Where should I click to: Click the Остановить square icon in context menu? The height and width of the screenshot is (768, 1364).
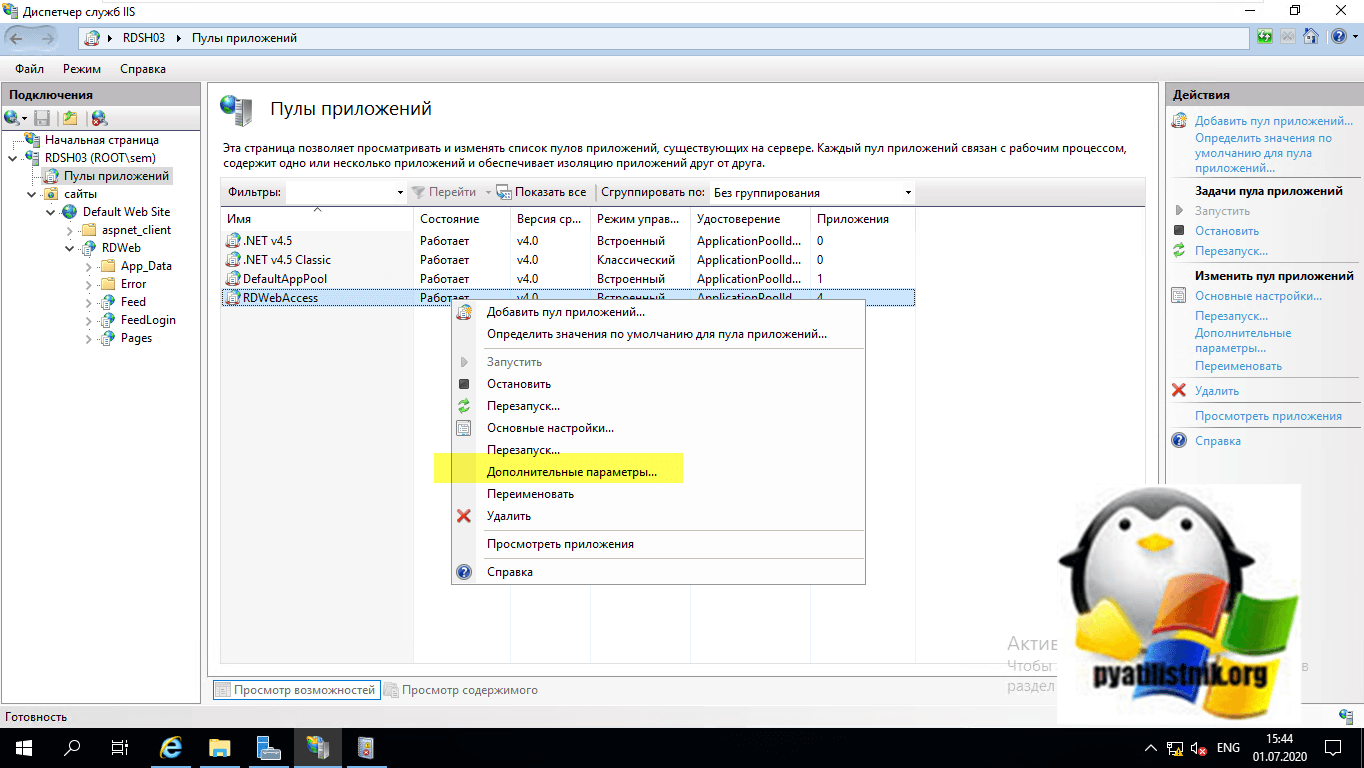click(464, 384)
